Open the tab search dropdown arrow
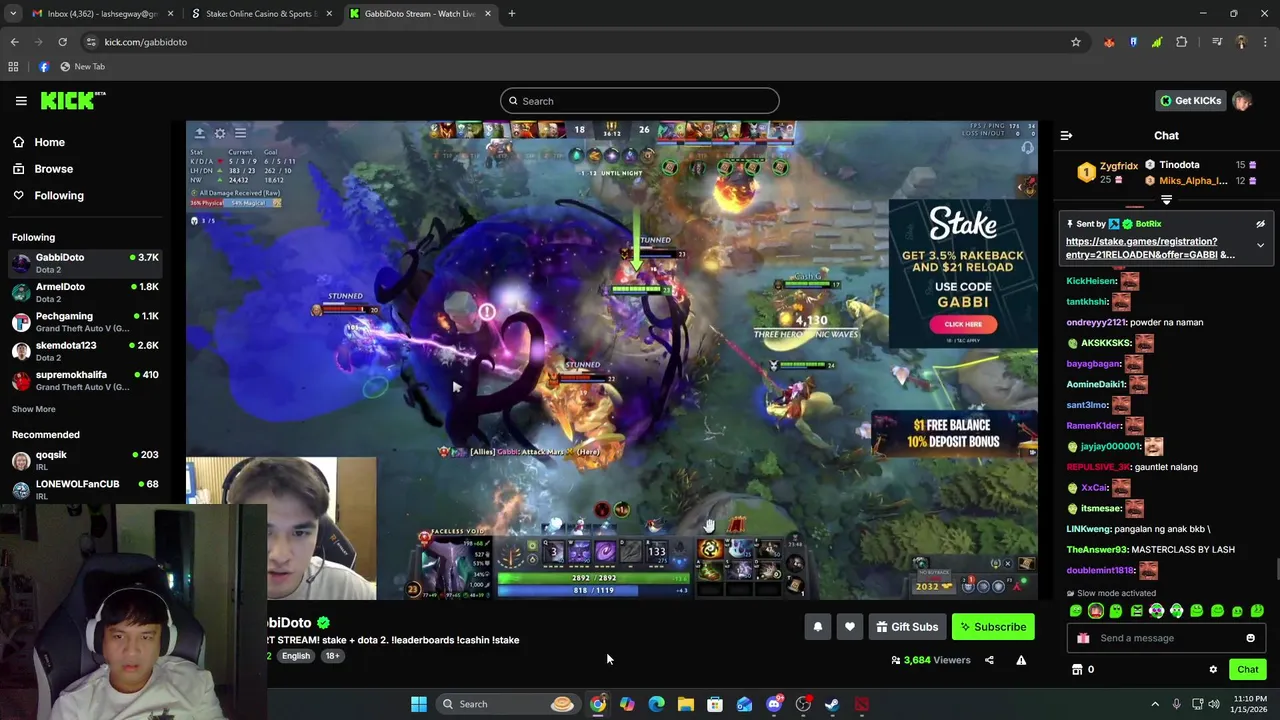The height and width of the screenshot is (720, 1280). (13, 14)
